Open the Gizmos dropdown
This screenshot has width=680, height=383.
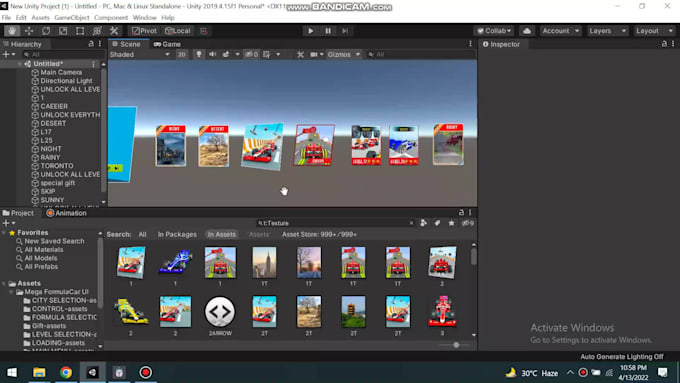point(343,55)
